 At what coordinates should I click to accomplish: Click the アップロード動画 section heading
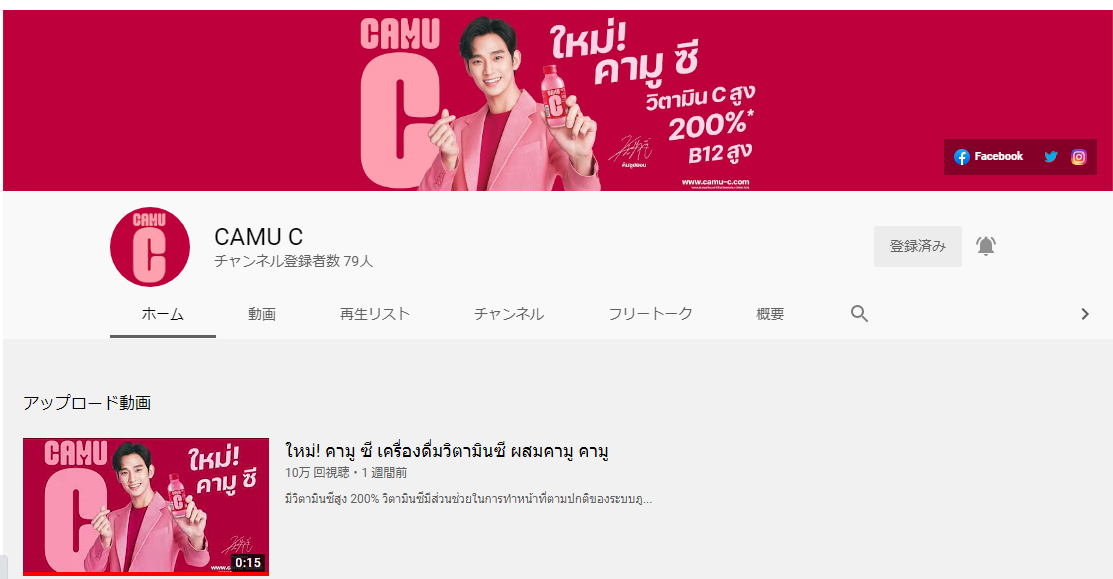[x=87, y=403]
